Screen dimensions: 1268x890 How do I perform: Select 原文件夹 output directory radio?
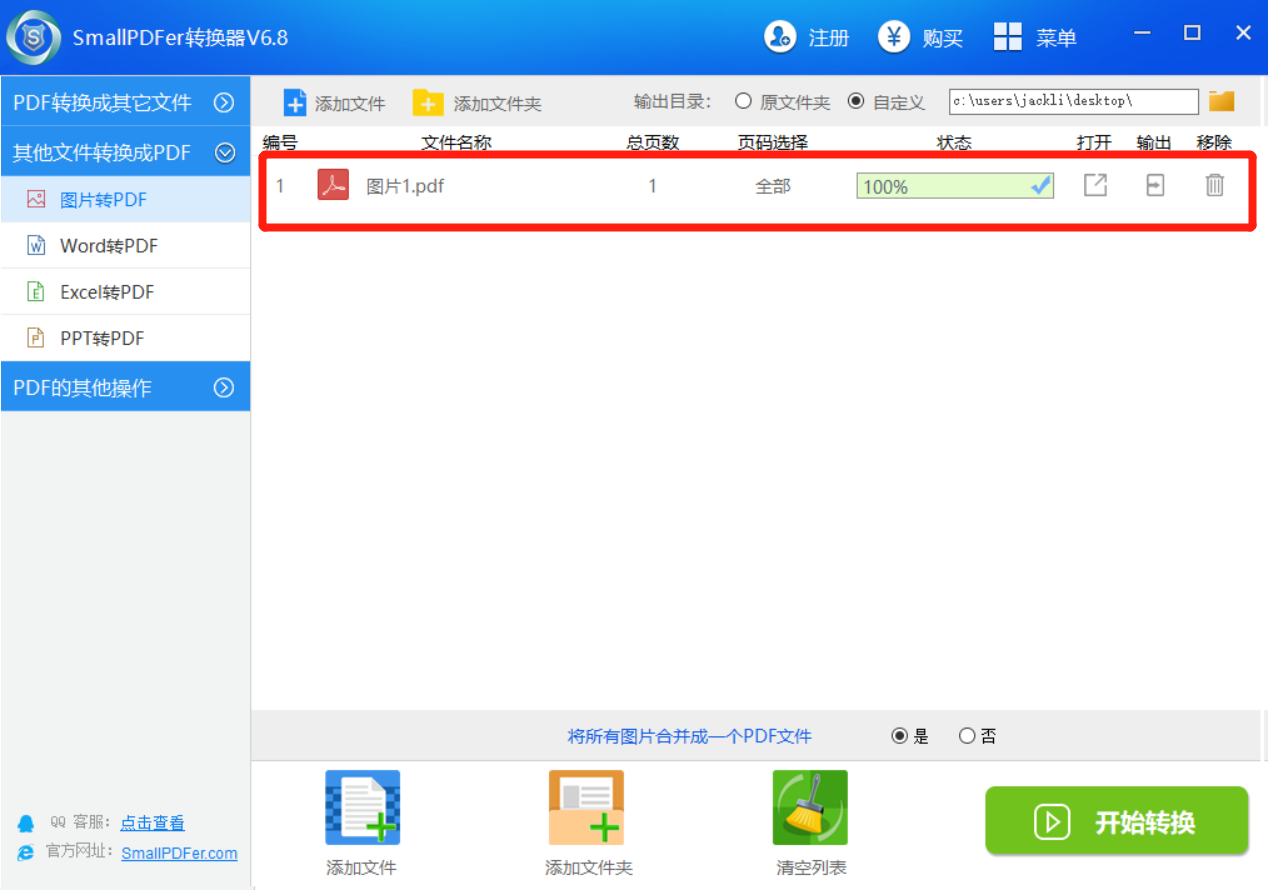click(x=743, y=101)
